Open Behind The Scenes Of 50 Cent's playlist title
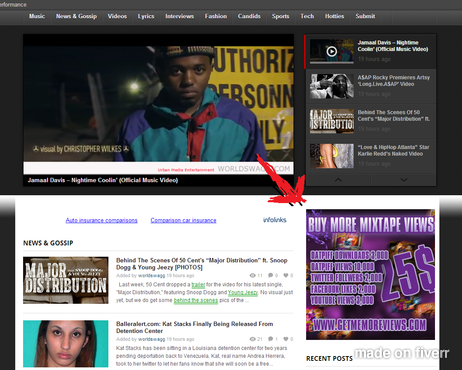Image resolution: width=462 pixels, height=370 pixels. [x=394, y=116]
